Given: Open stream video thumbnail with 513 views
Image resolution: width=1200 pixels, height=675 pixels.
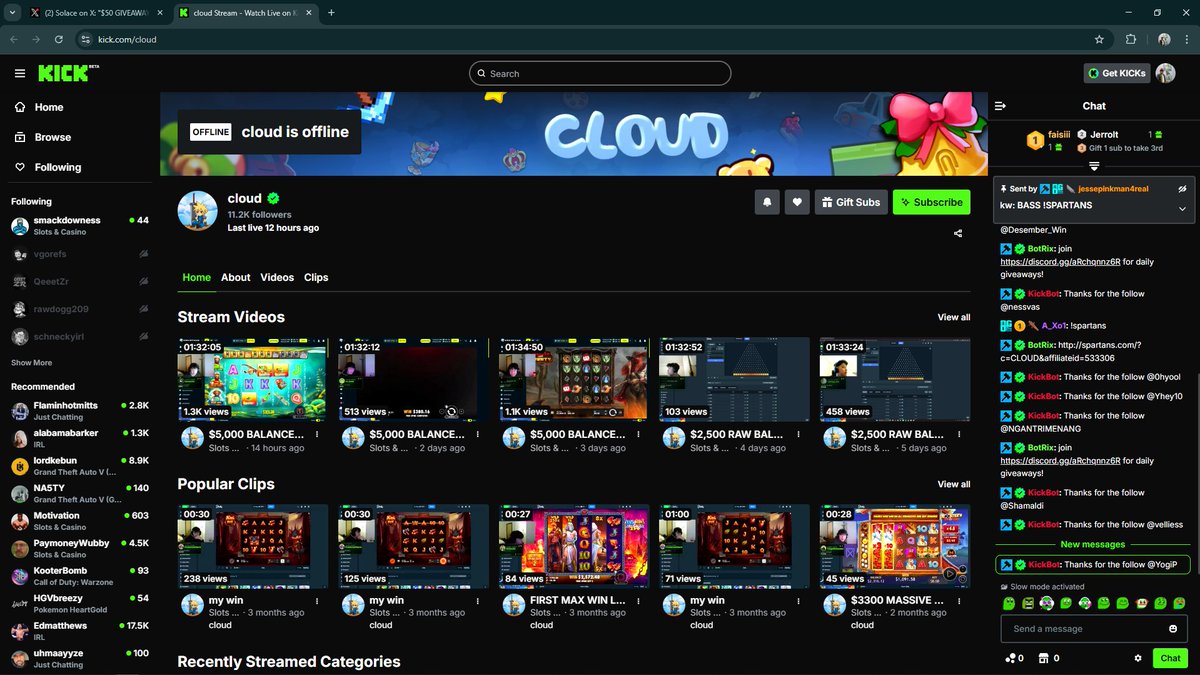Looking at the screenshot, I should coord(413,379).
